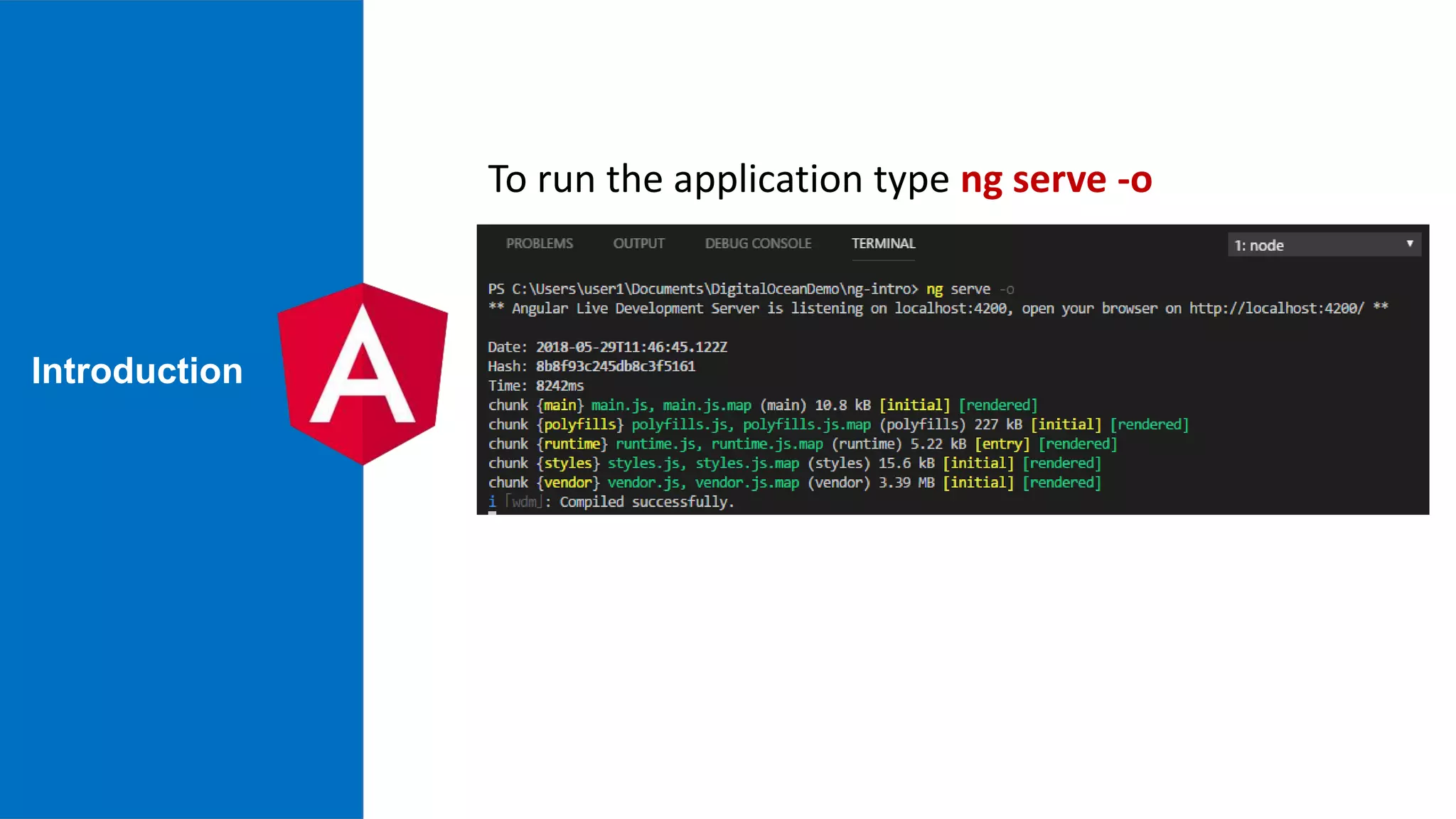The width and height of the screenshot is (1456, 819).
Task: Click the typed 'ng serve -o' command line
Action: (x=969, y=289)
